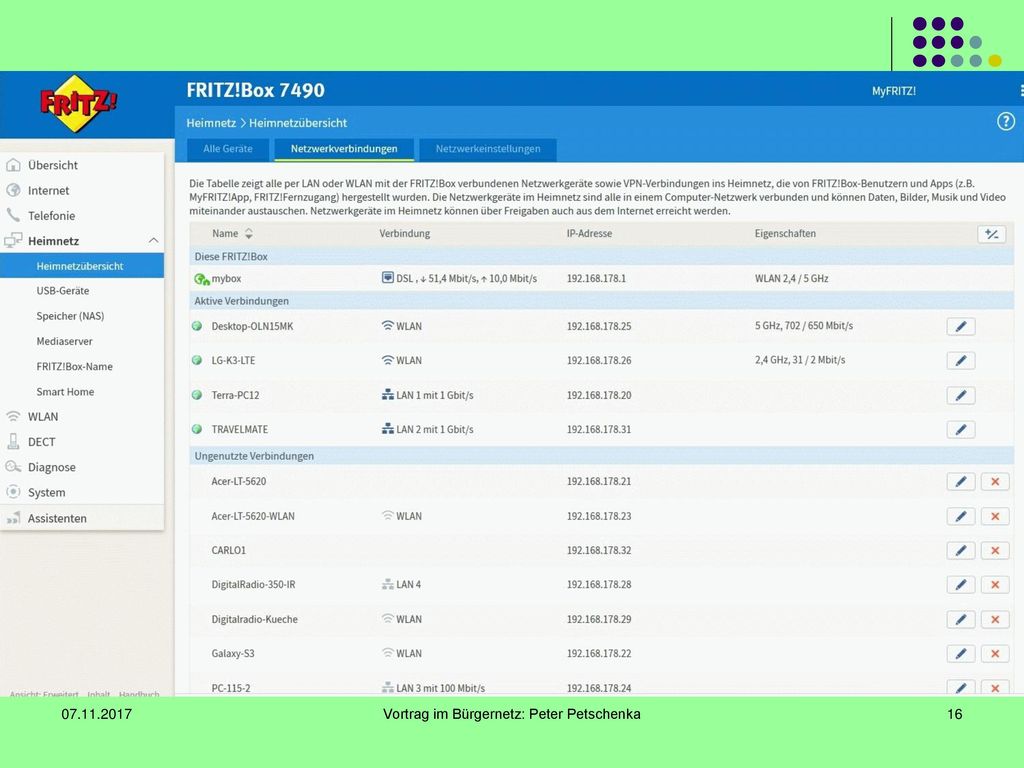Click the PC-115-2 device name

coord(231,688)
